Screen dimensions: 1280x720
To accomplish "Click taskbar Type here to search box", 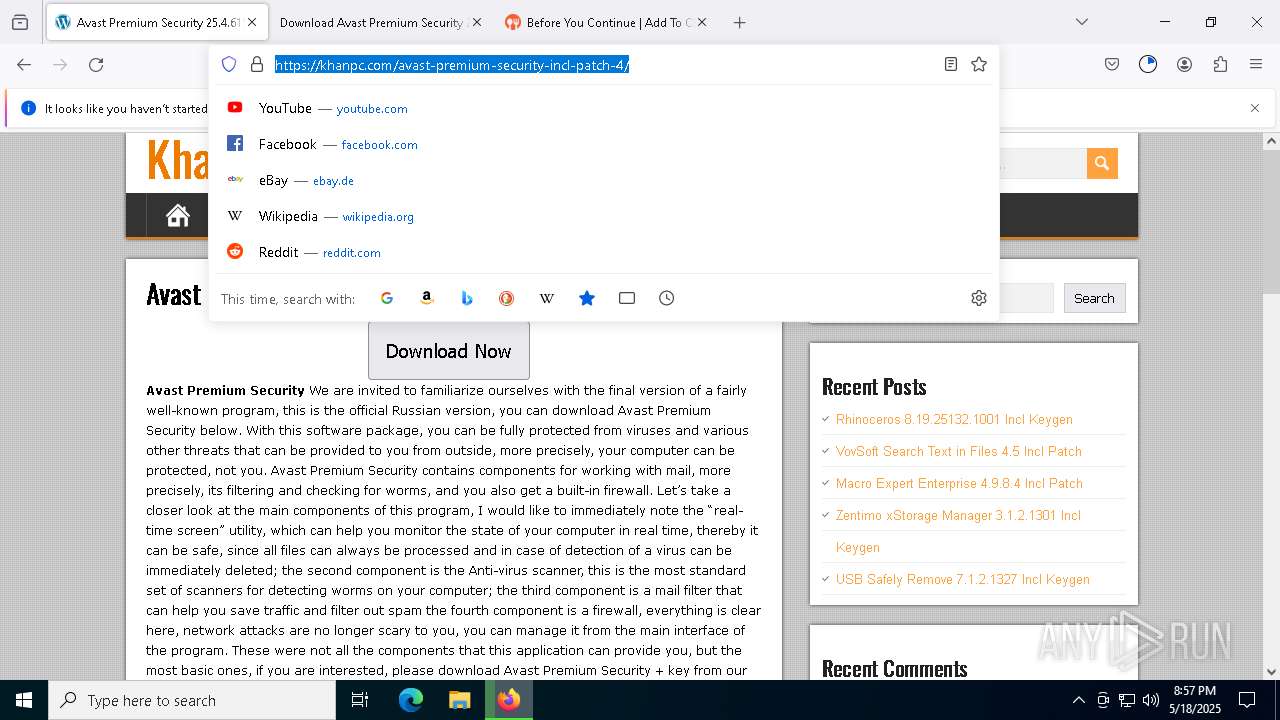I will coord(192,700).
